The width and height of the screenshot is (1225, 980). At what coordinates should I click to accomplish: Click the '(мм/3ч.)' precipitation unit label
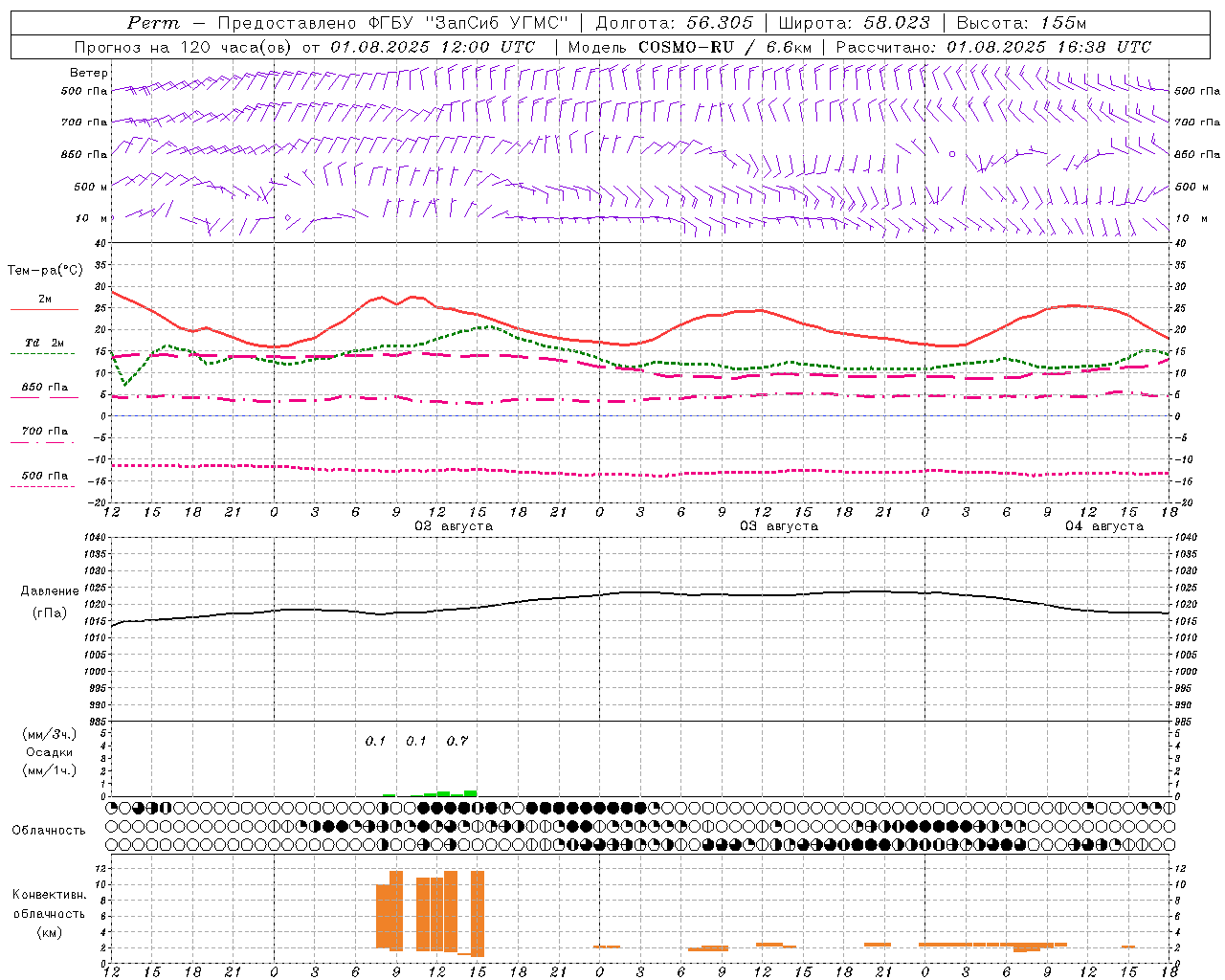[x=49, y=735]
